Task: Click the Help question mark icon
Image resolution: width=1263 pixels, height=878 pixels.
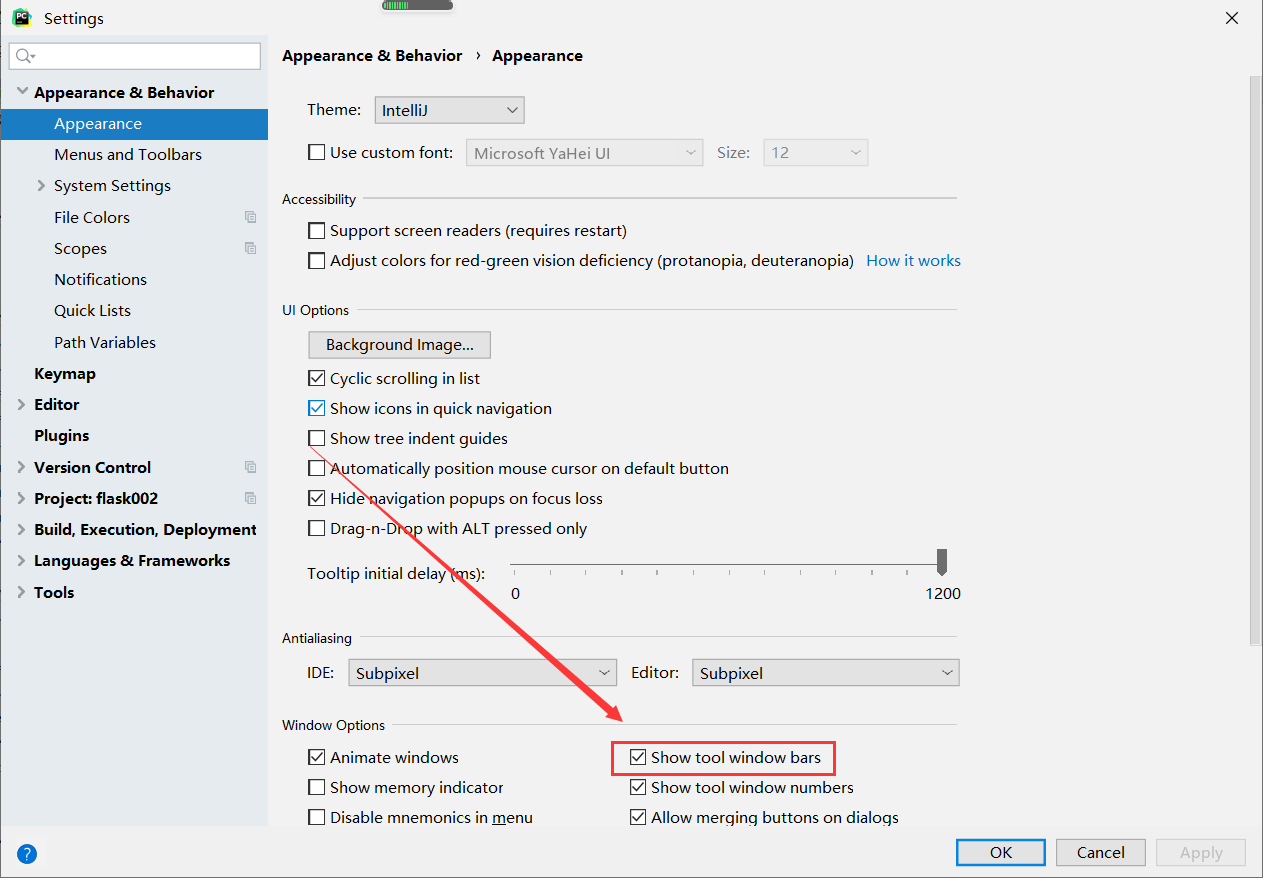Action: tap(26, 853)
